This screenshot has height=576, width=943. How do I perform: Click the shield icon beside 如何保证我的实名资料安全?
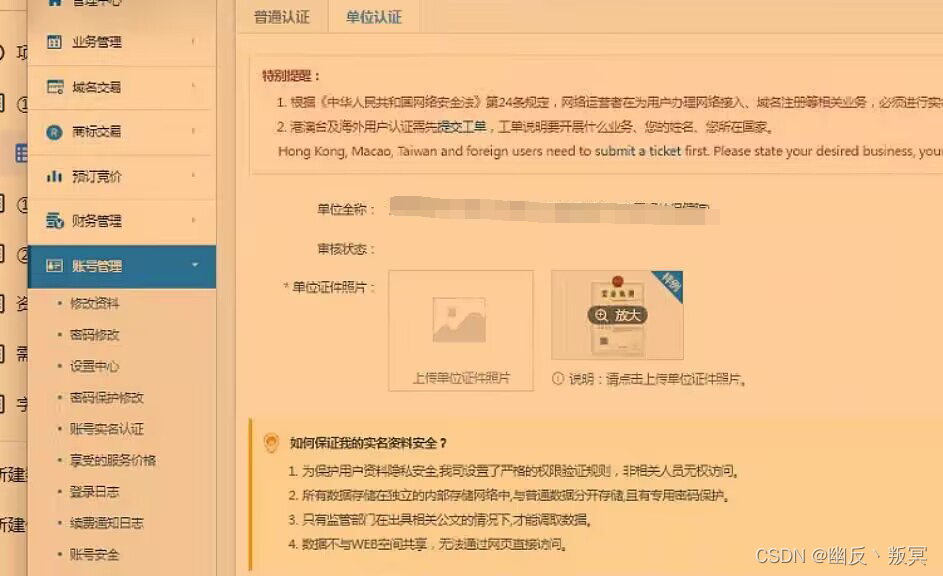click(271, 443)
